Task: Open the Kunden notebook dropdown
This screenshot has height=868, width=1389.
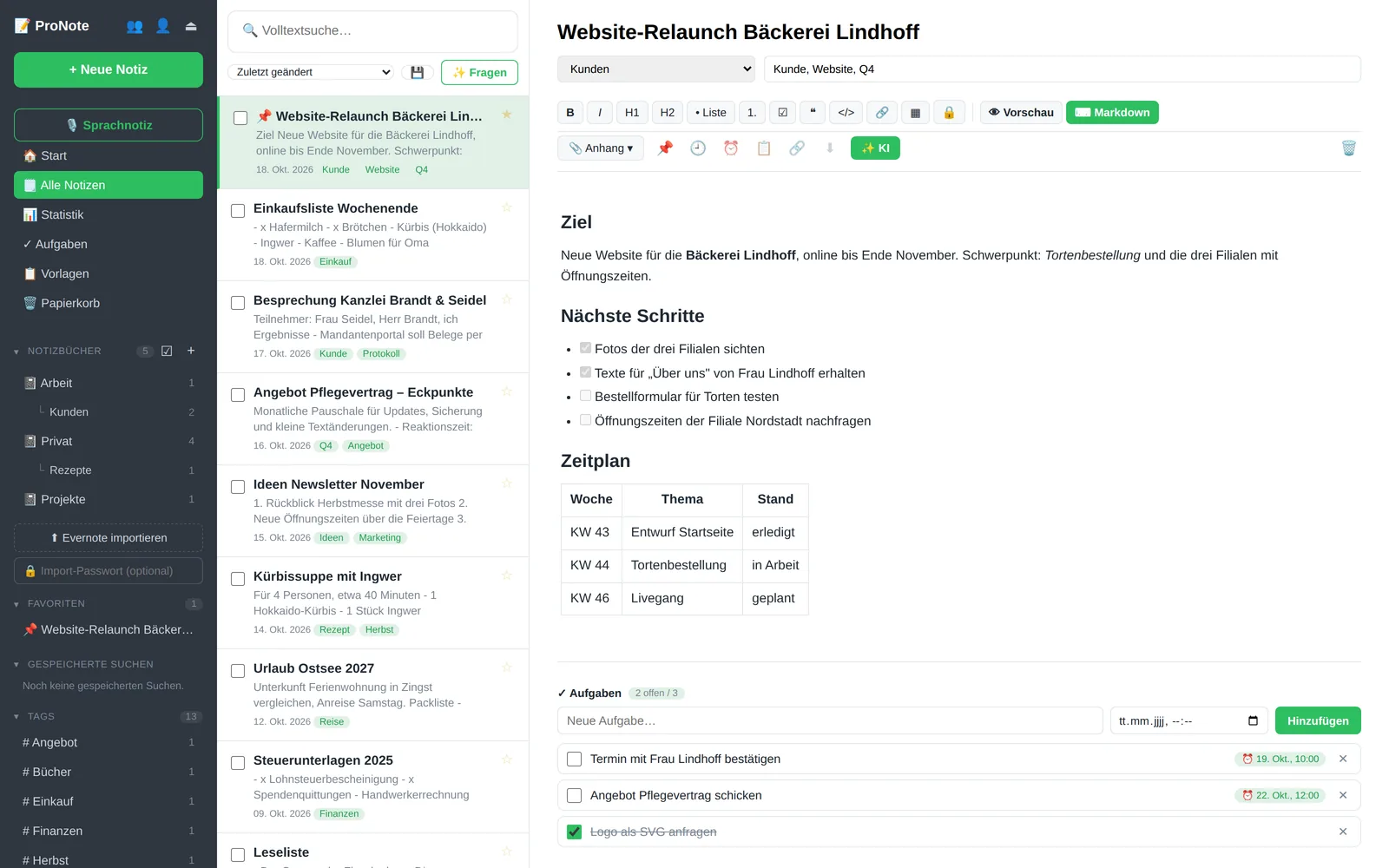Action: point(656,69)
